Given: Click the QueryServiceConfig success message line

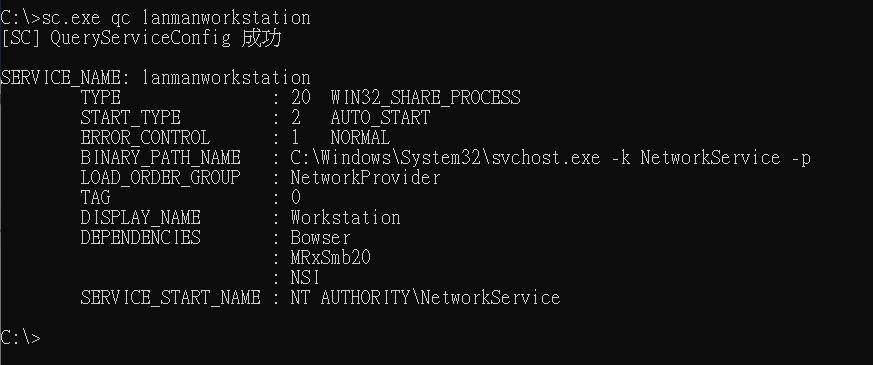Looking at the screenshot, I should click(x=140, y=38).
